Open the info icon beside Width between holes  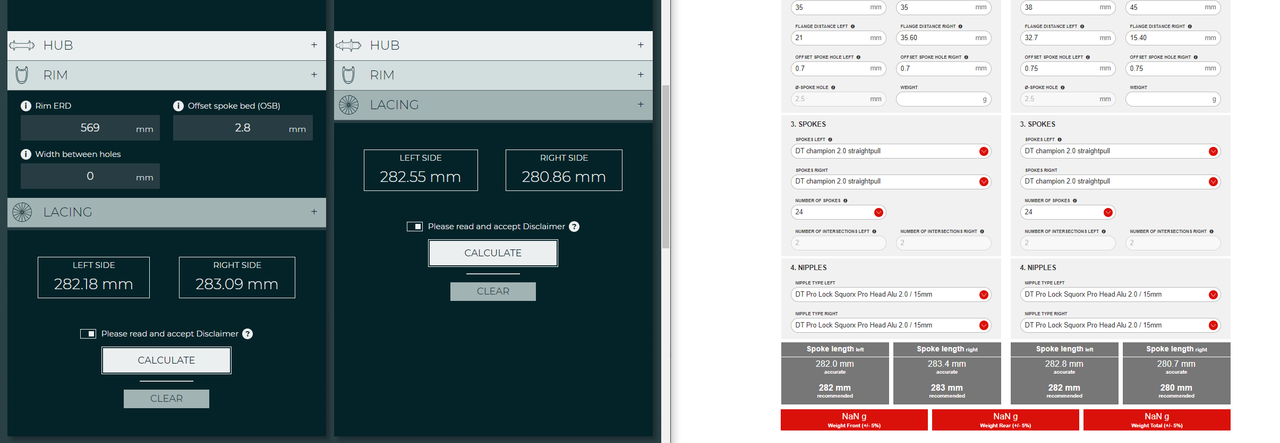pos(26,154)
